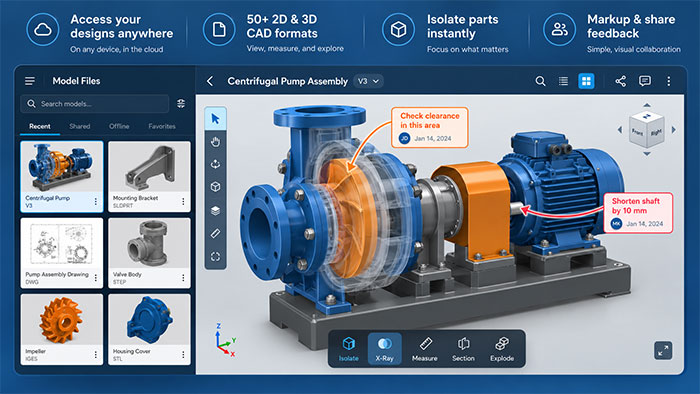Viewport: 700px width, 394px height.
Task: Rotate view up with cube arrow
Action: tap(646, 105)
